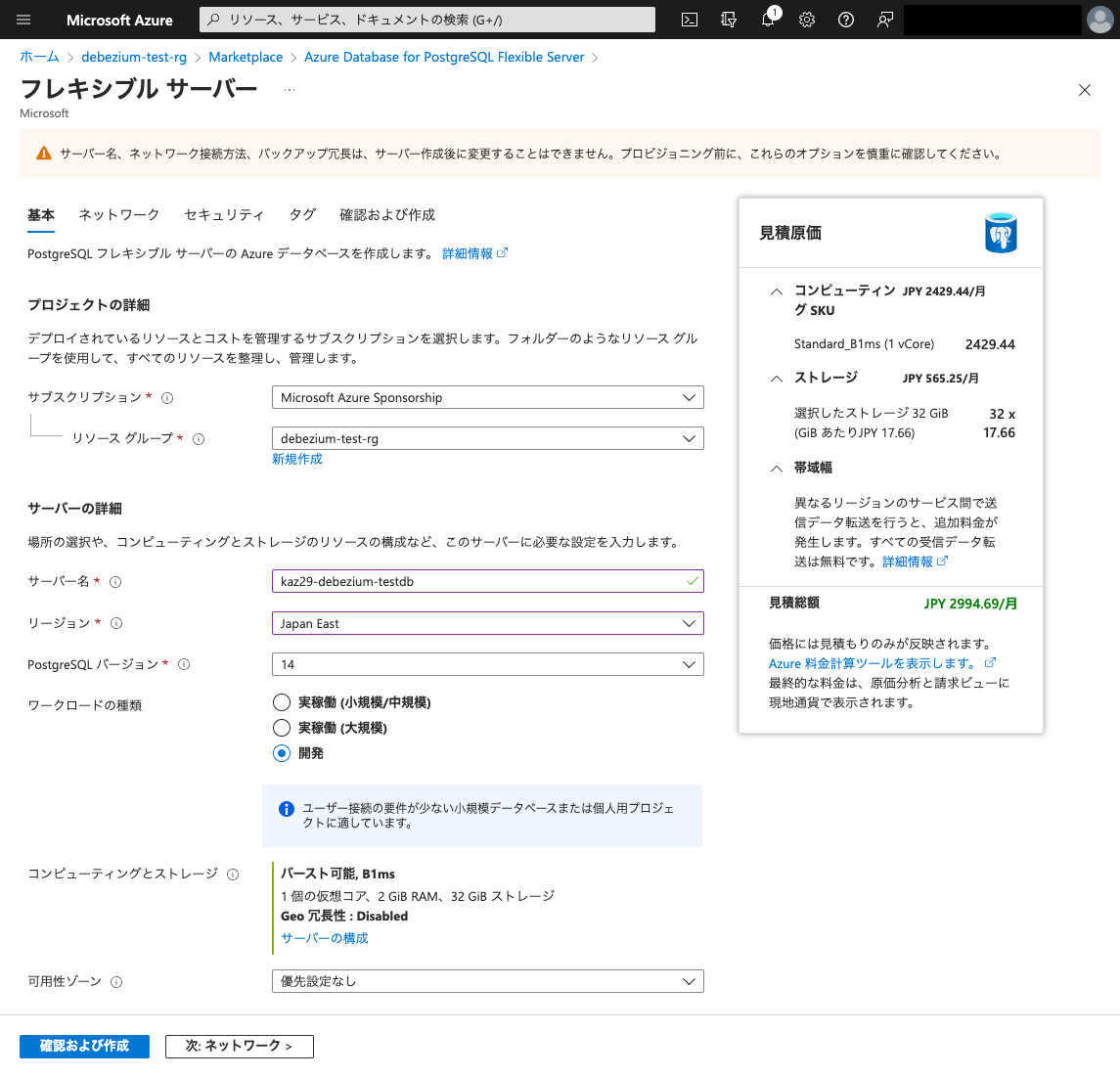Click the バースト可能, B1ms heading
Viewport: 1120px width, 1078px height.
click(337, 875)
